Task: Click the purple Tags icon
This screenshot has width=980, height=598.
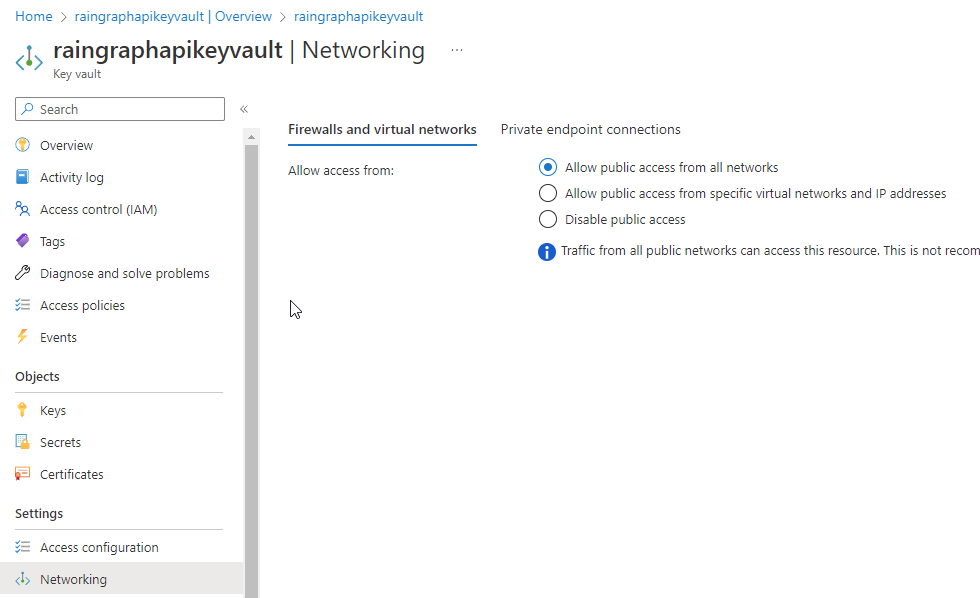Action: [22, 241]
